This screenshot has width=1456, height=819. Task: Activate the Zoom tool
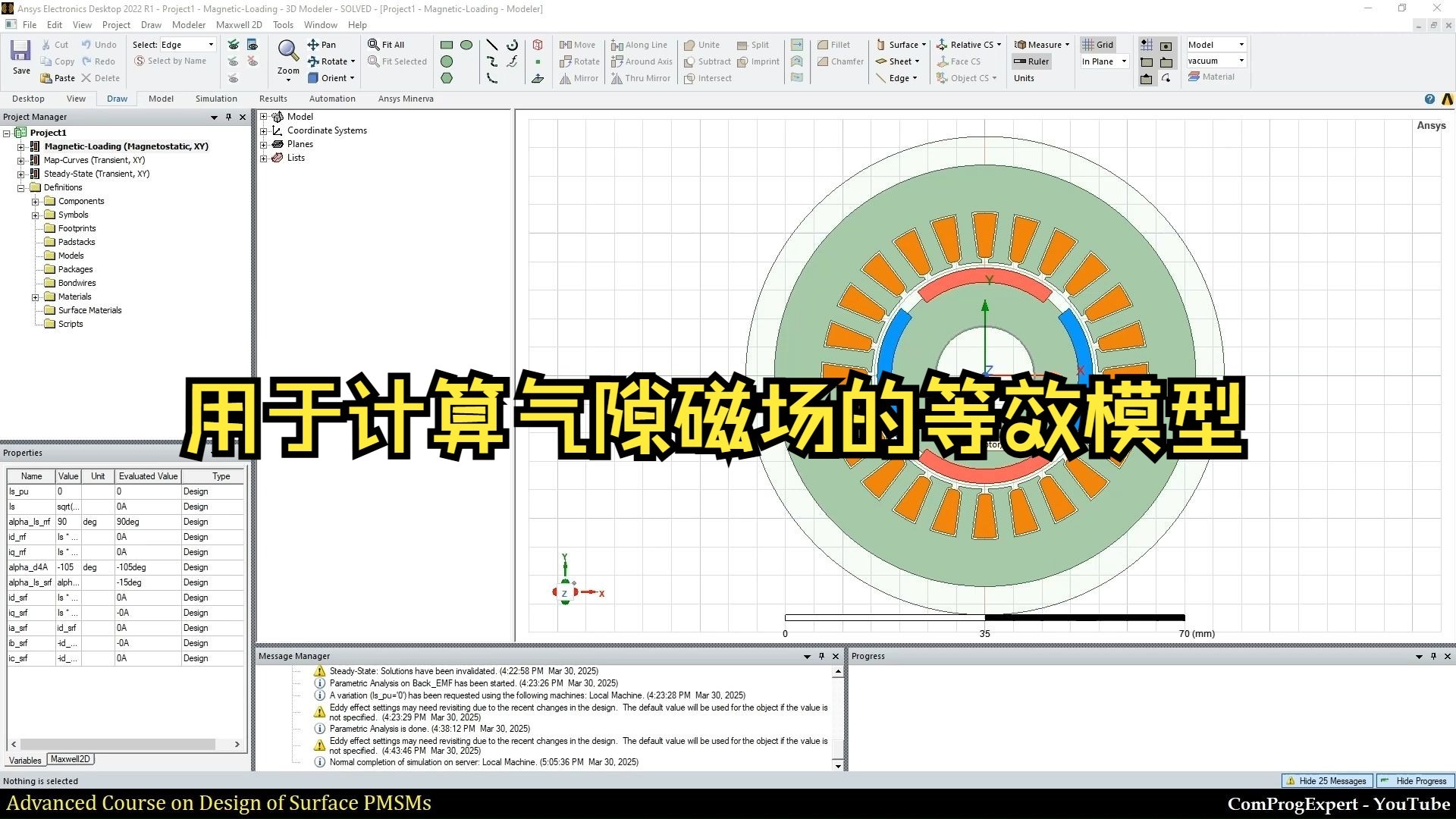pyautogui.click(x=287, y=55)
